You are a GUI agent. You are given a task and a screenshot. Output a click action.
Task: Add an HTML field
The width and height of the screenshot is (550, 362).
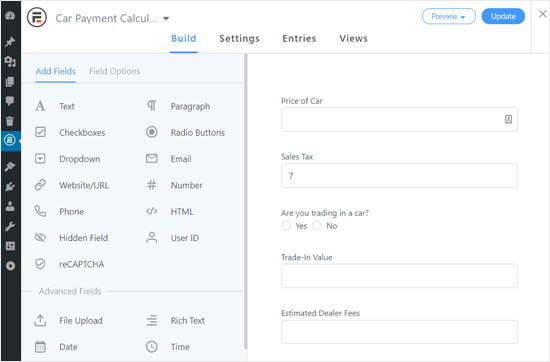coord(170,212)
